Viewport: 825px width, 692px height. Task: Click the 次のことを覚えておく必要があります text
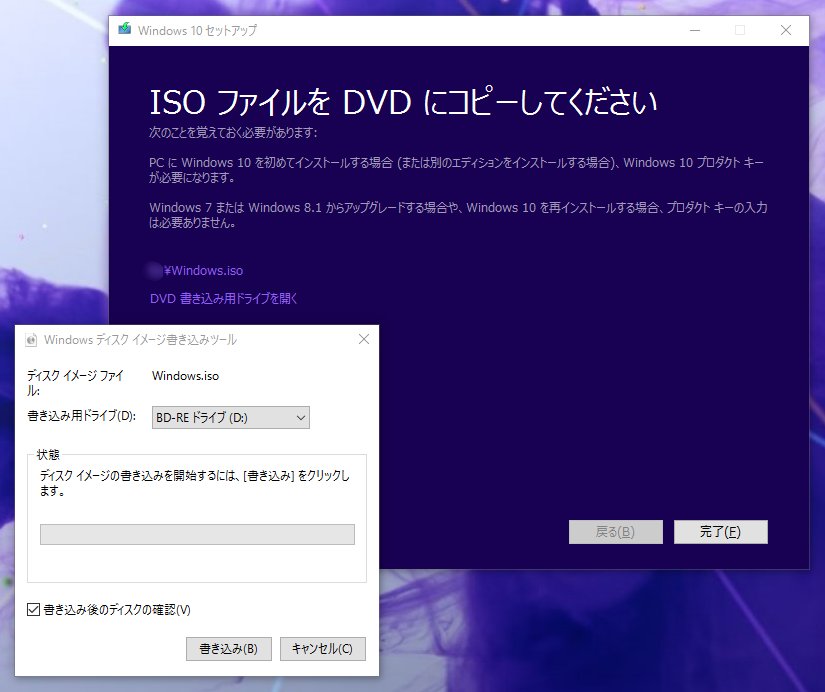point(233,133)
